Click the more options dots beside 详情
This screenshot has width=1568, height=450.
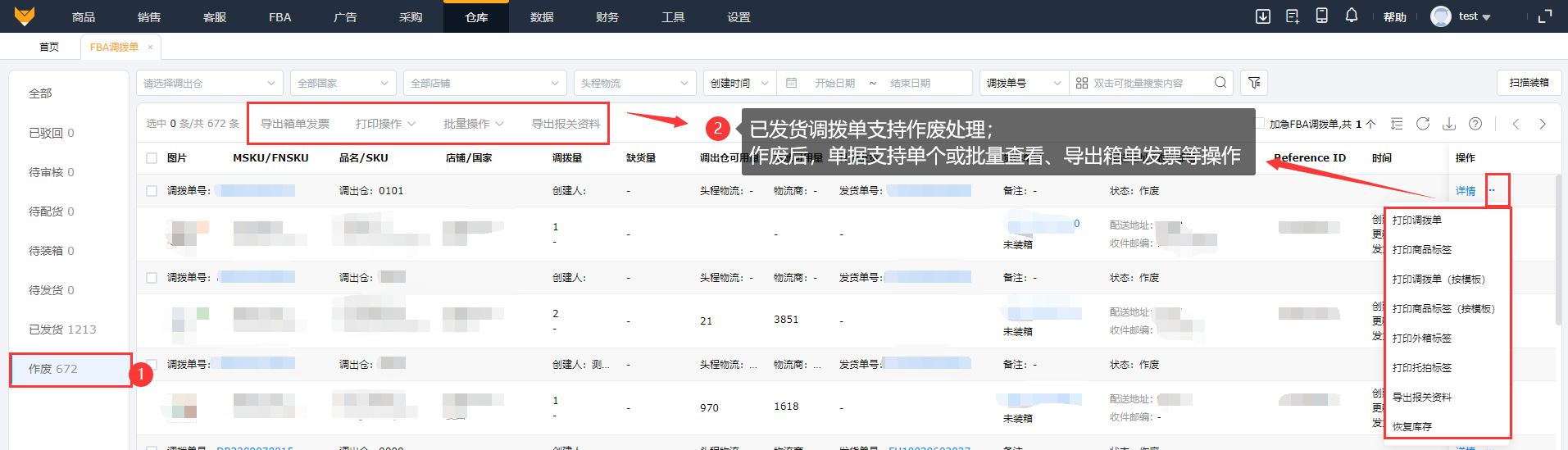pyautogui.click(x=1492, y=191)
